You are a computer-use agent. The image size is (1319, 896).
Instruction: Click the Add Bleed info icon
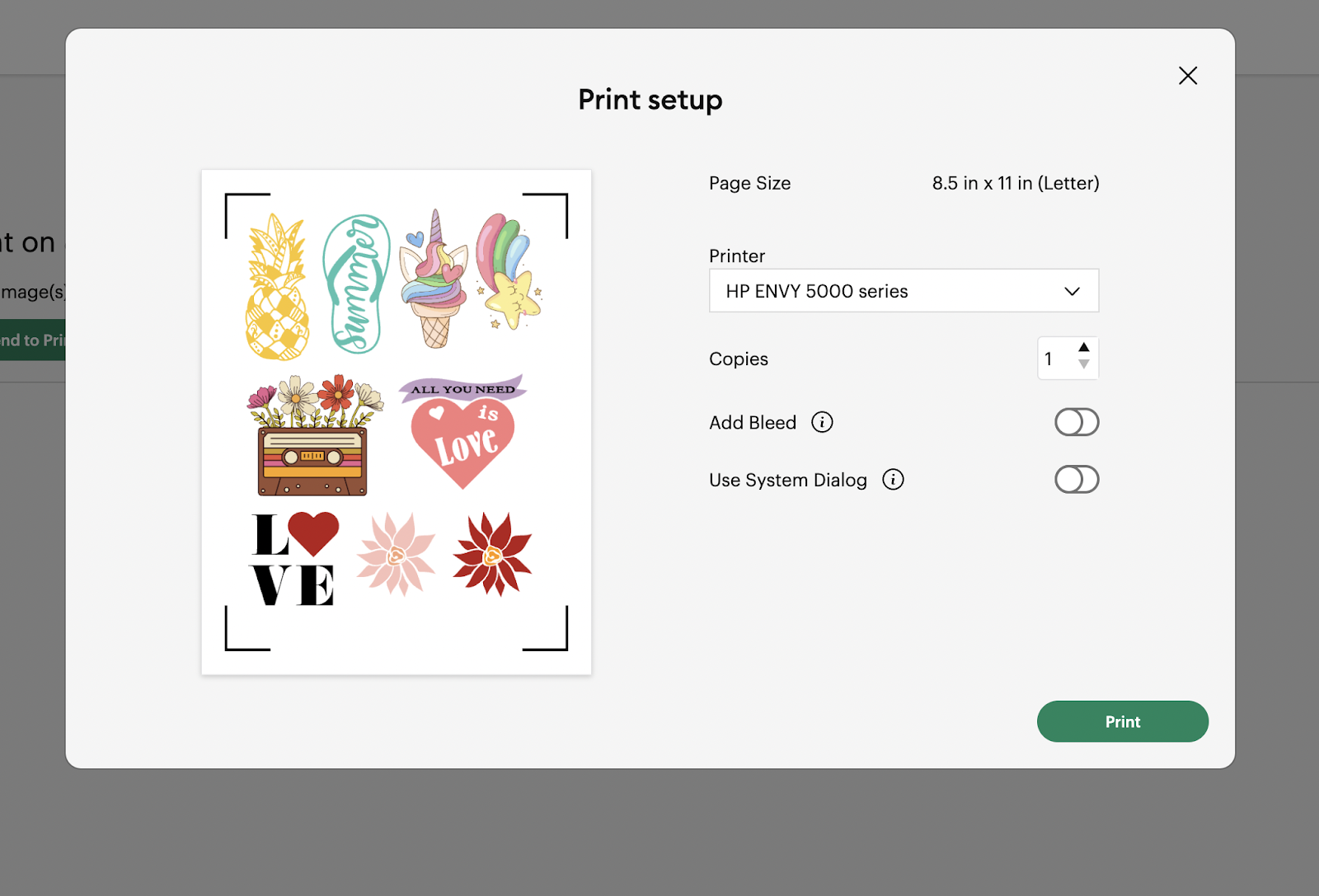point(822,422)
